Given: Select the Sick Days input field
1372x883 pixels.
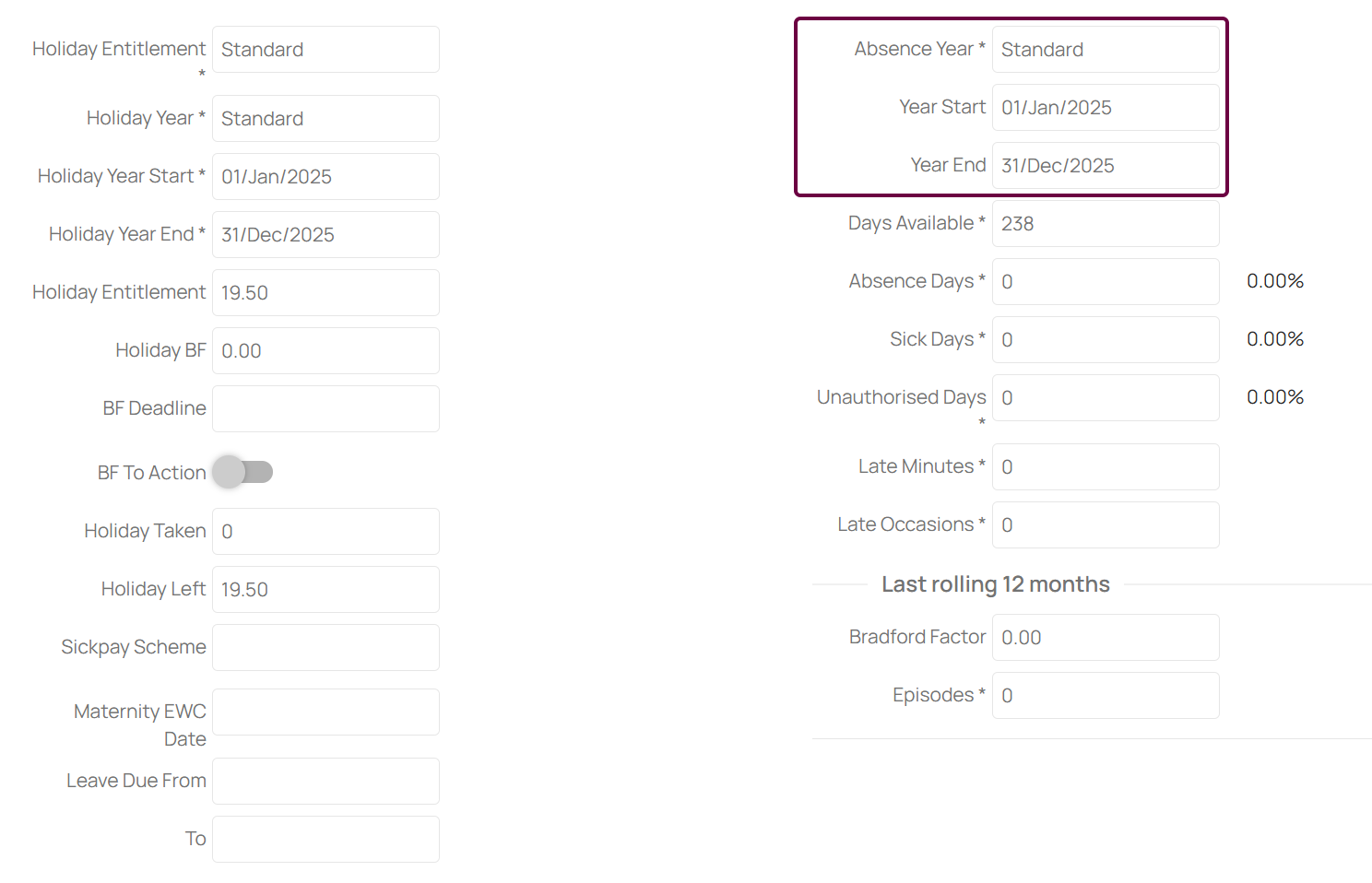Looking at the screenshot, I should (1106, 340).
